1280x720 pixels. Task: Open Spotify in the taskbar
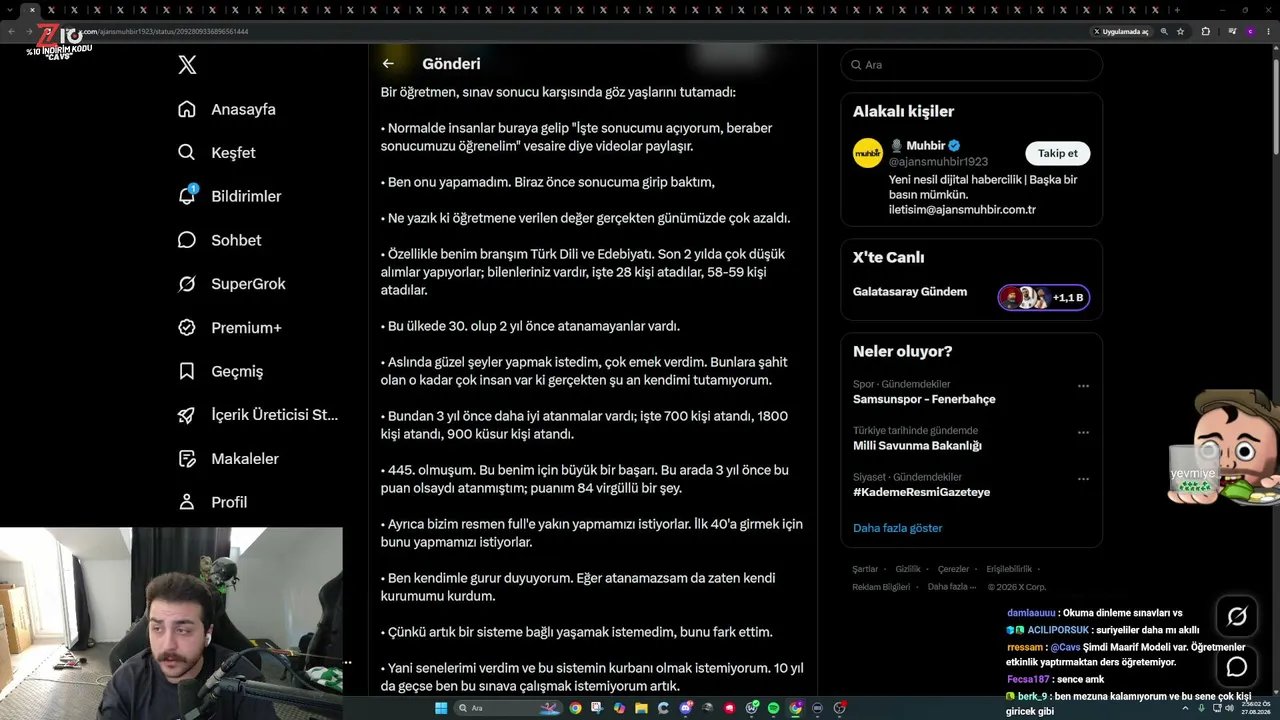(x=773, y=708)
